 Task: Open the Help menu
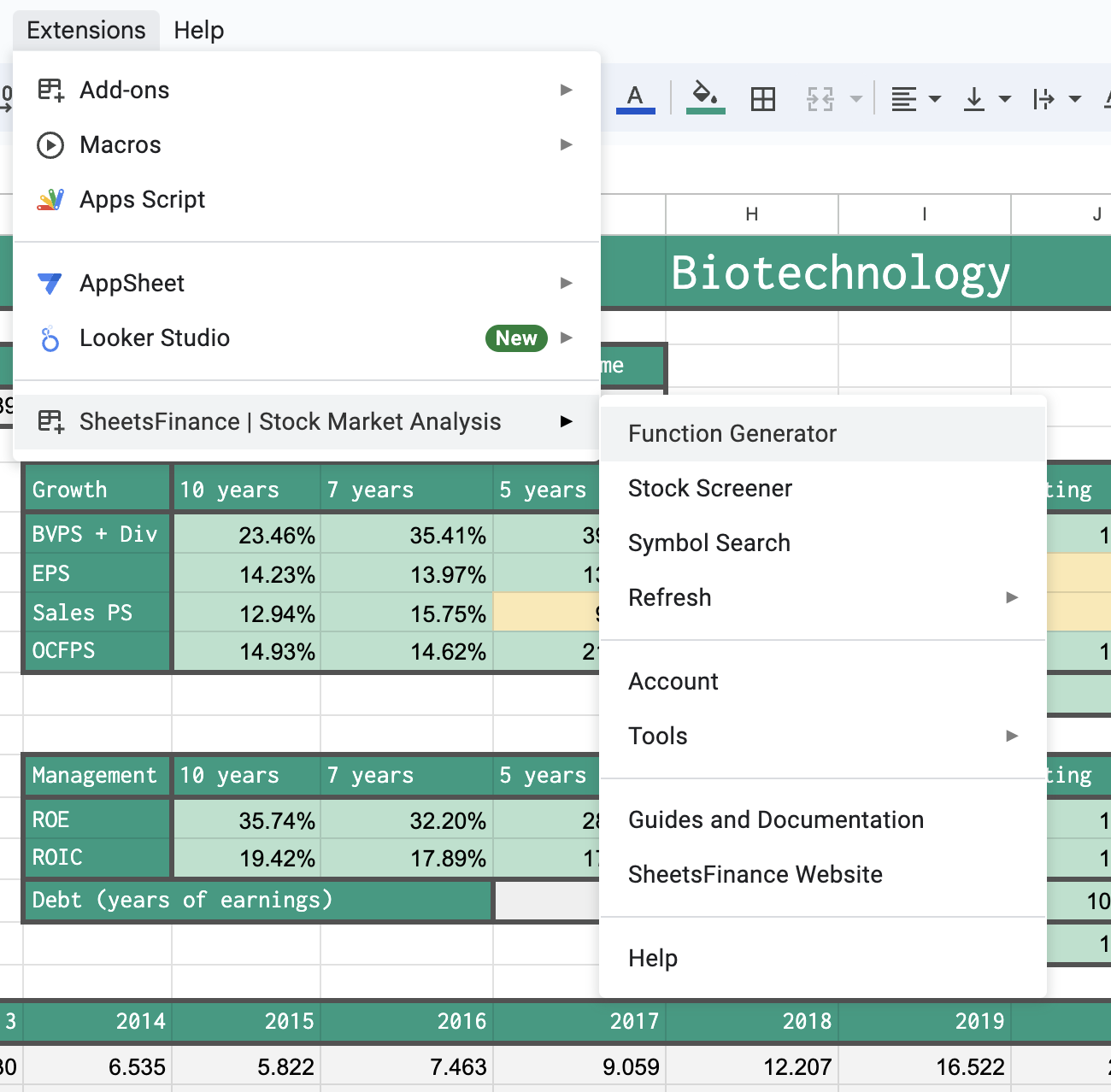198,29
